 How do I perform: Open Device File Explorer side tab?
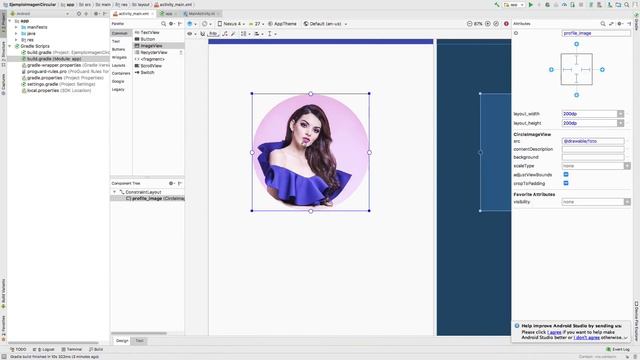click(636, 321)
